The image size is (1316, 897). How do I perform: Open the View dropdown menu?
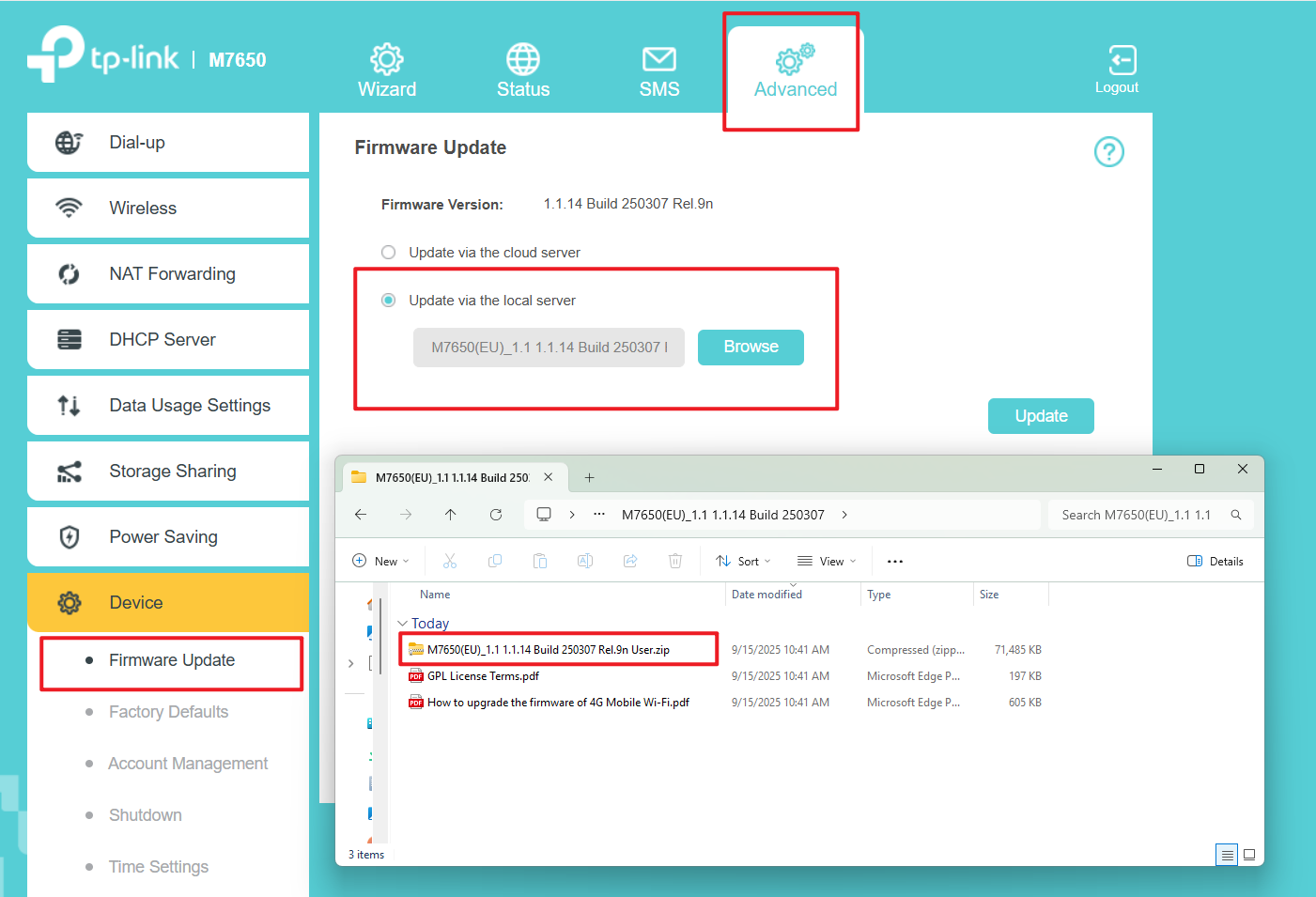point(827,562)
